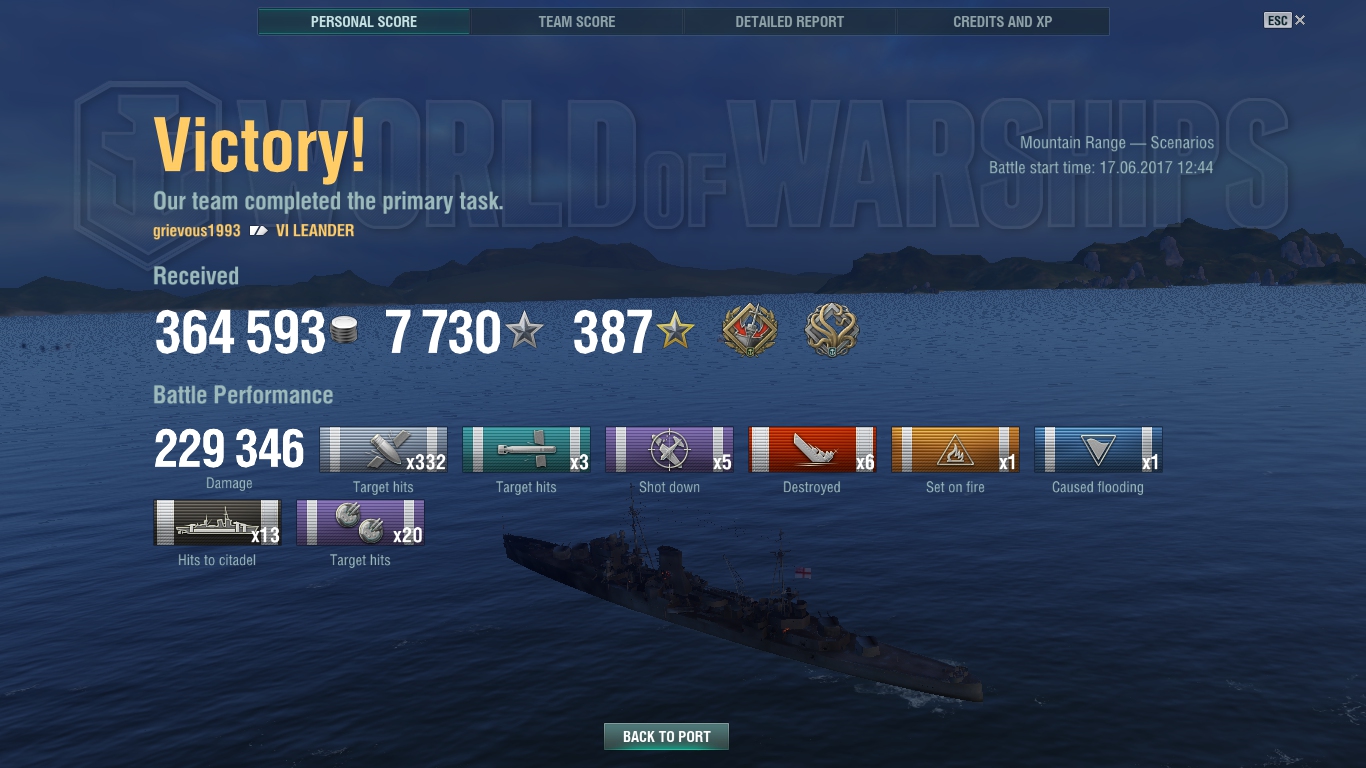Click the main battery Target hits x332 ribbon

tap(383, 449)
